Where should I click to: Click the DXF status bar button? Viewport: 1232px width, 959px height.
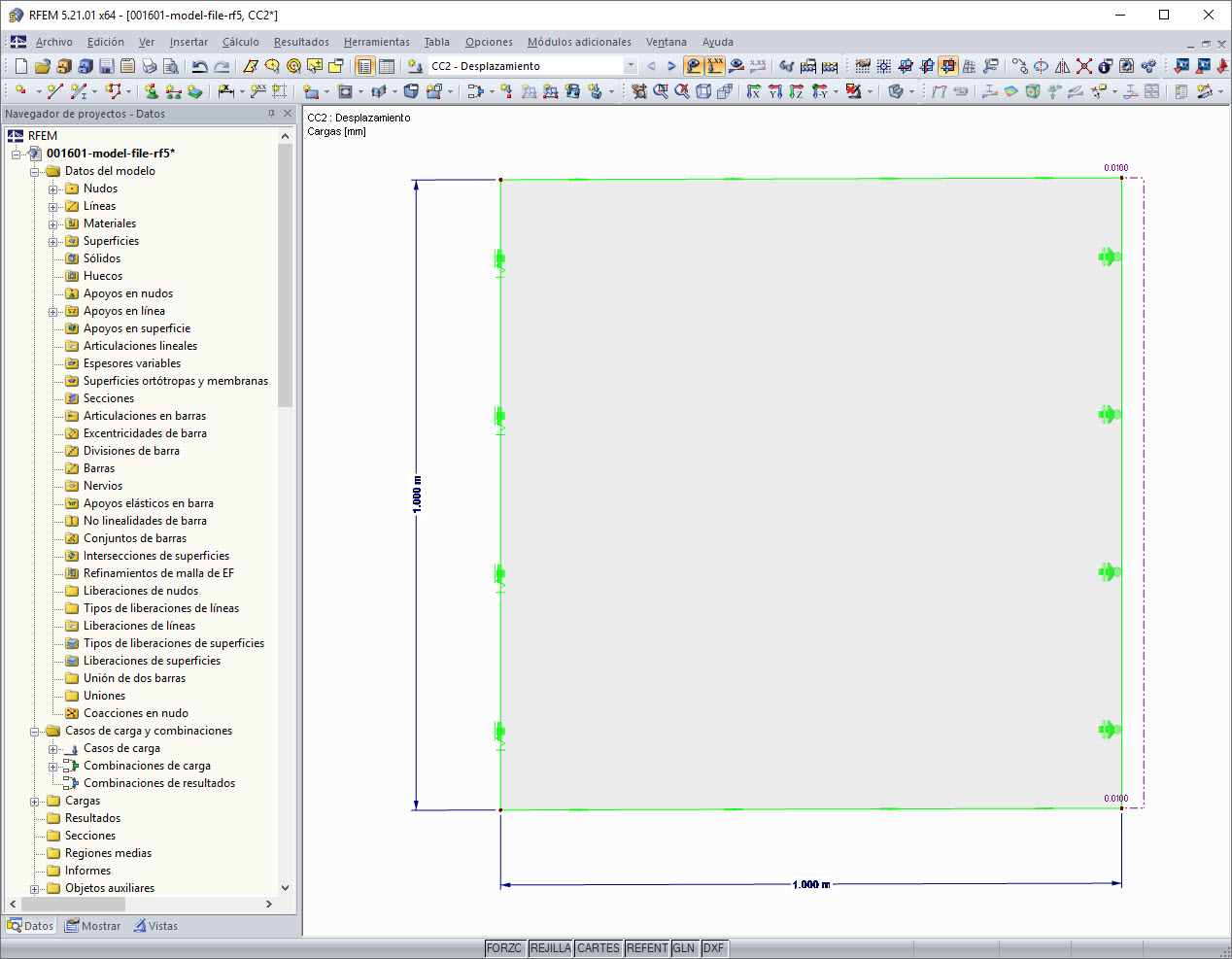tap(714, 947)
